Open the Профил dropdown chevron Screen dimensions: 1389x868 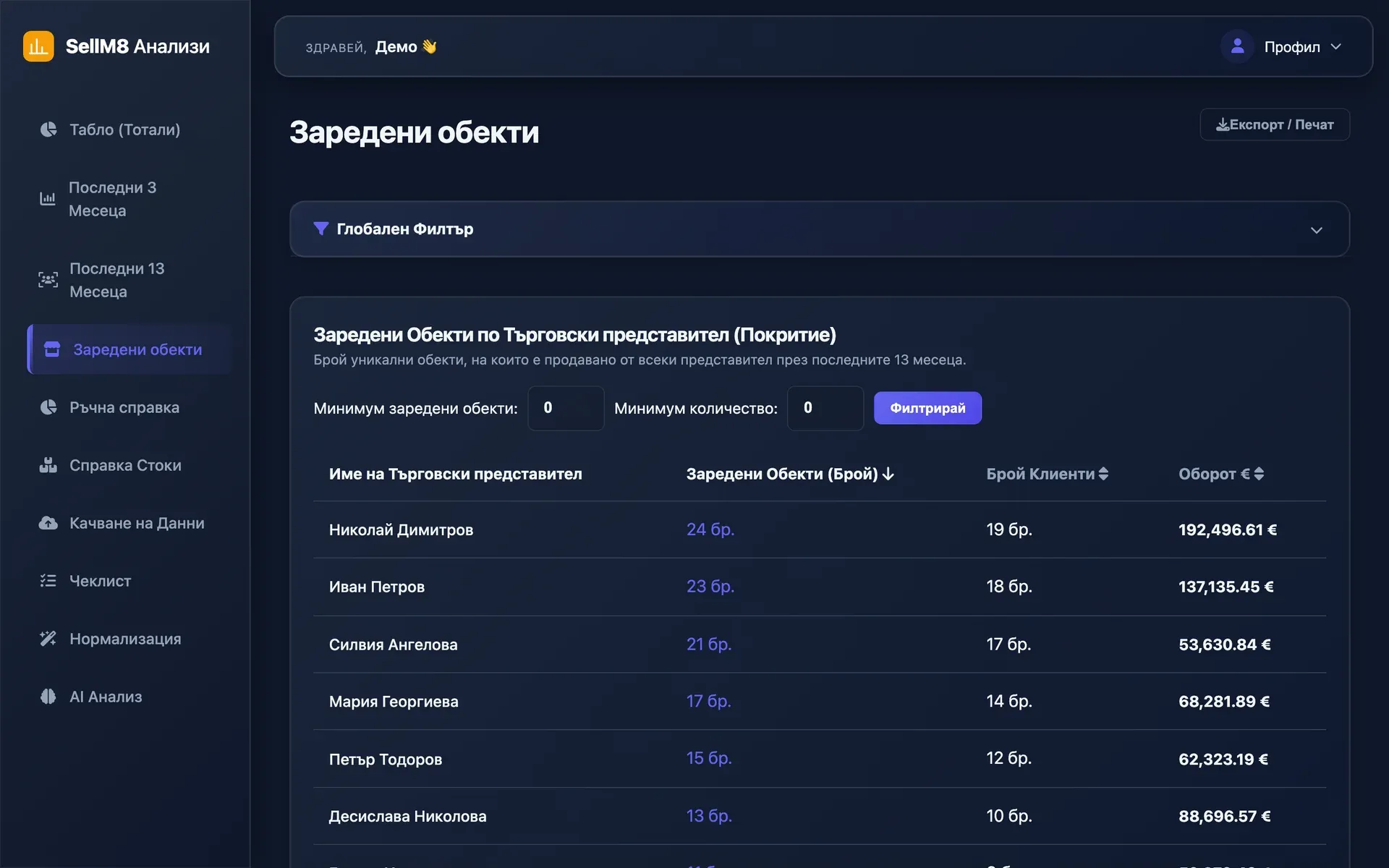coord(1336,47)
